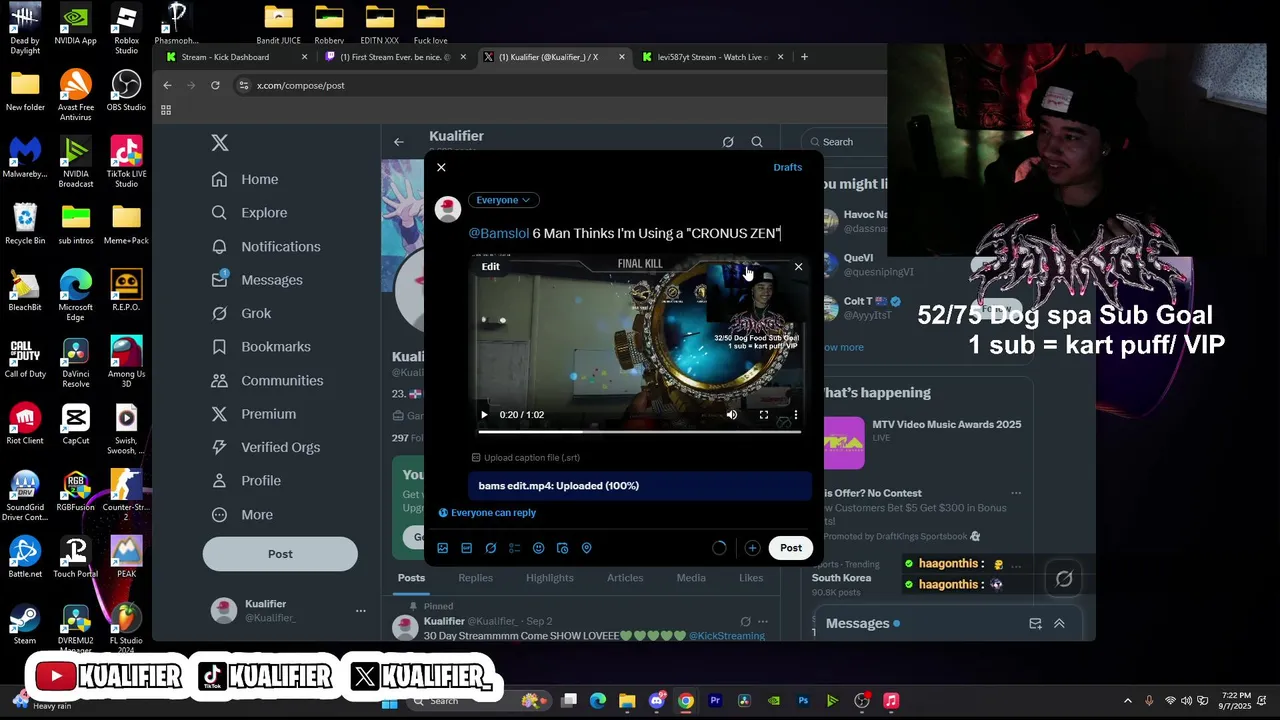Switch to the Likes profile tab
The height and width of the screenshot is (720, 1280).
[x=751, y=578]
